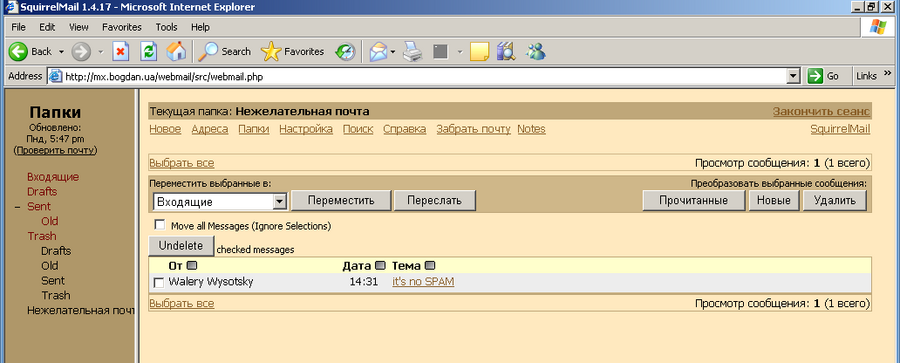Screen dimensions: 900x363
Task: Click the Удалить button
Action: (x=834, y=200)
